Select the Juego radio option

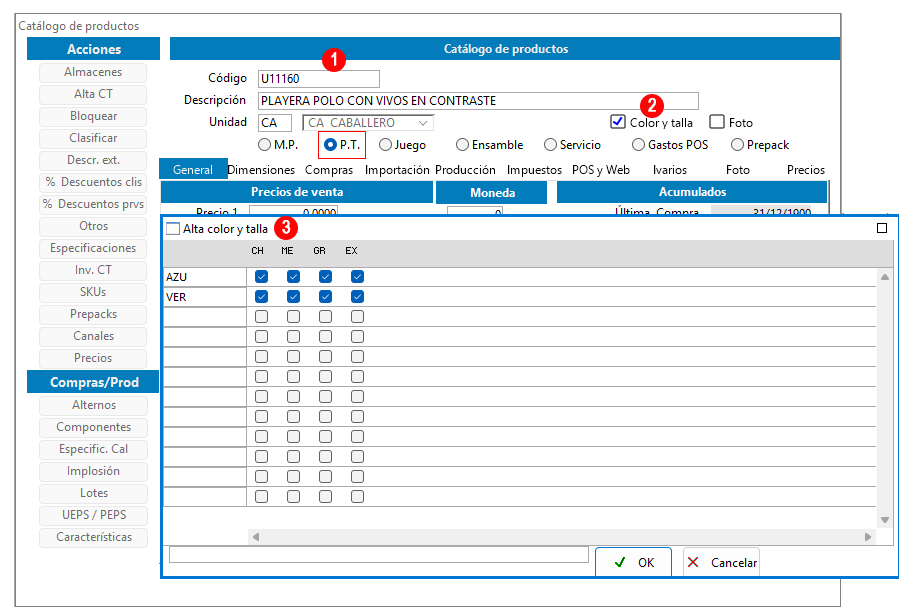386,145
